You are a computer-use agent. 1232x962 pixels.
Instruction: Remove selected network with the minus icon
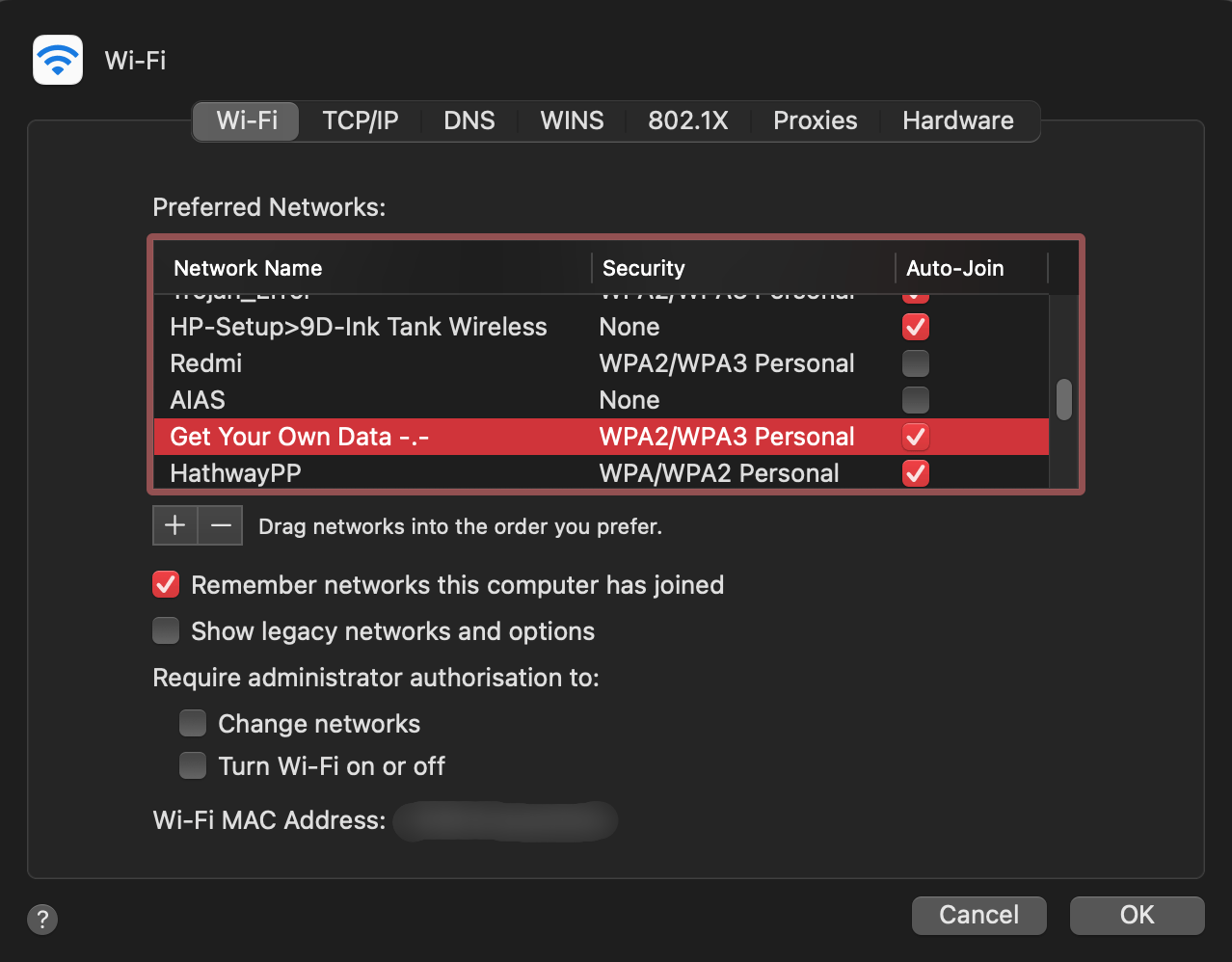click(x=220, y=525)
